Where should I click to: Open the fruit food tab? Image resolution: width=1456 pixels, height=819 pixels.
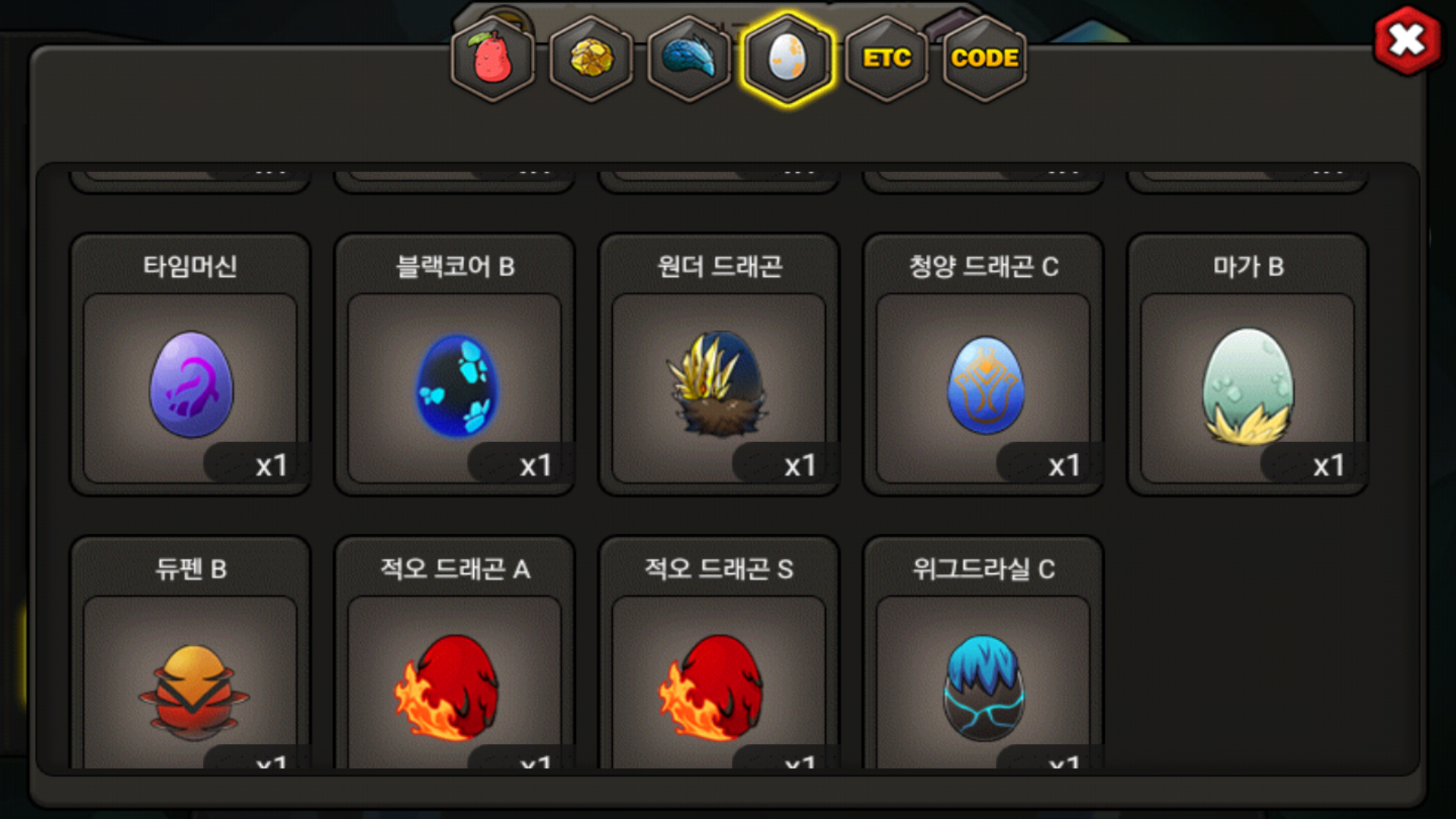point(493,58)
